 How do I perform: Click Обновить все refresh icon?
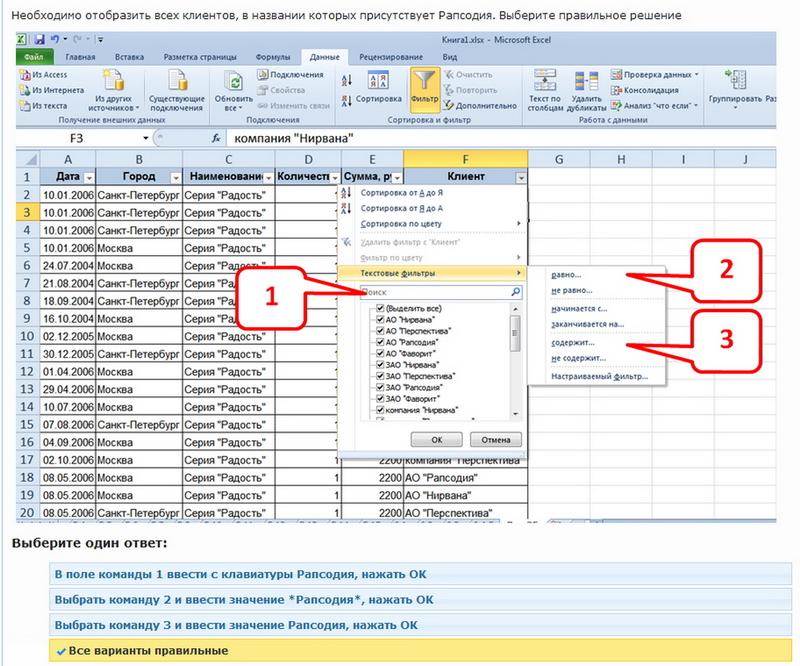point(234,82)
